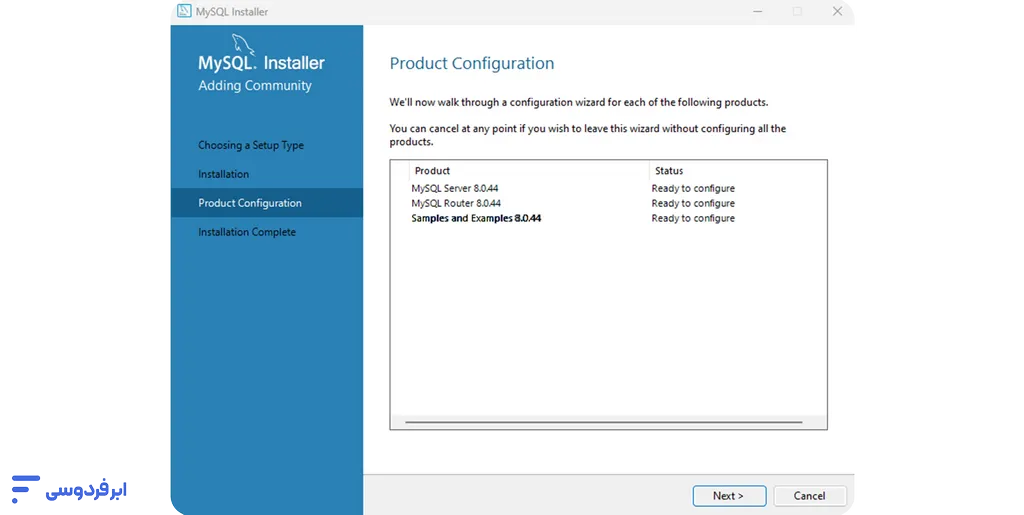This screenshot has height=515, width=1024.
Task: Click MySQL Server's Ready to configure status
Action: [693, 188]
